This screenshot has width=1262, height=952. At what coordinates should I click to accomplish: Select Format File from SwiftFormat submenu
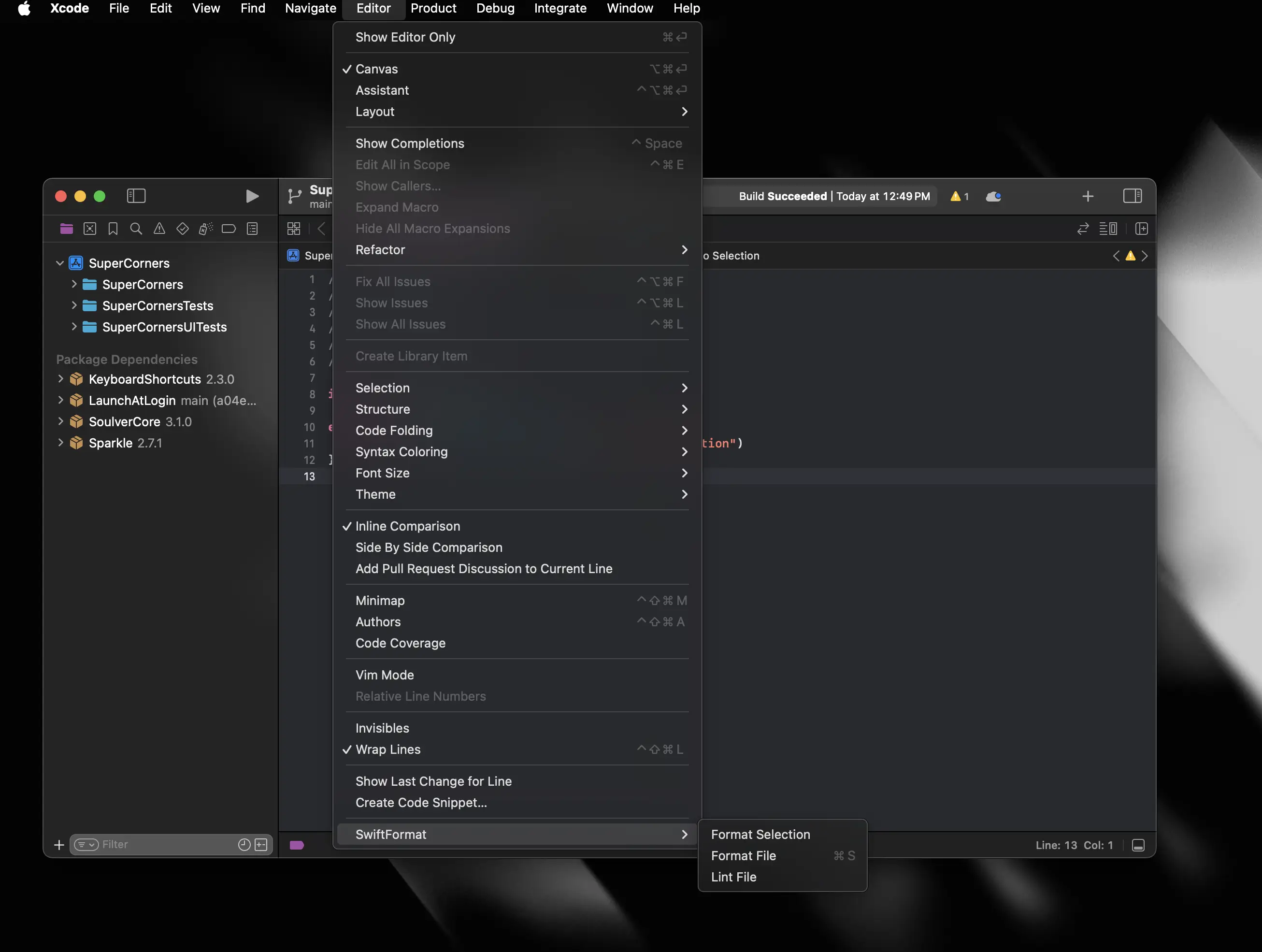(x=743, y=855)
